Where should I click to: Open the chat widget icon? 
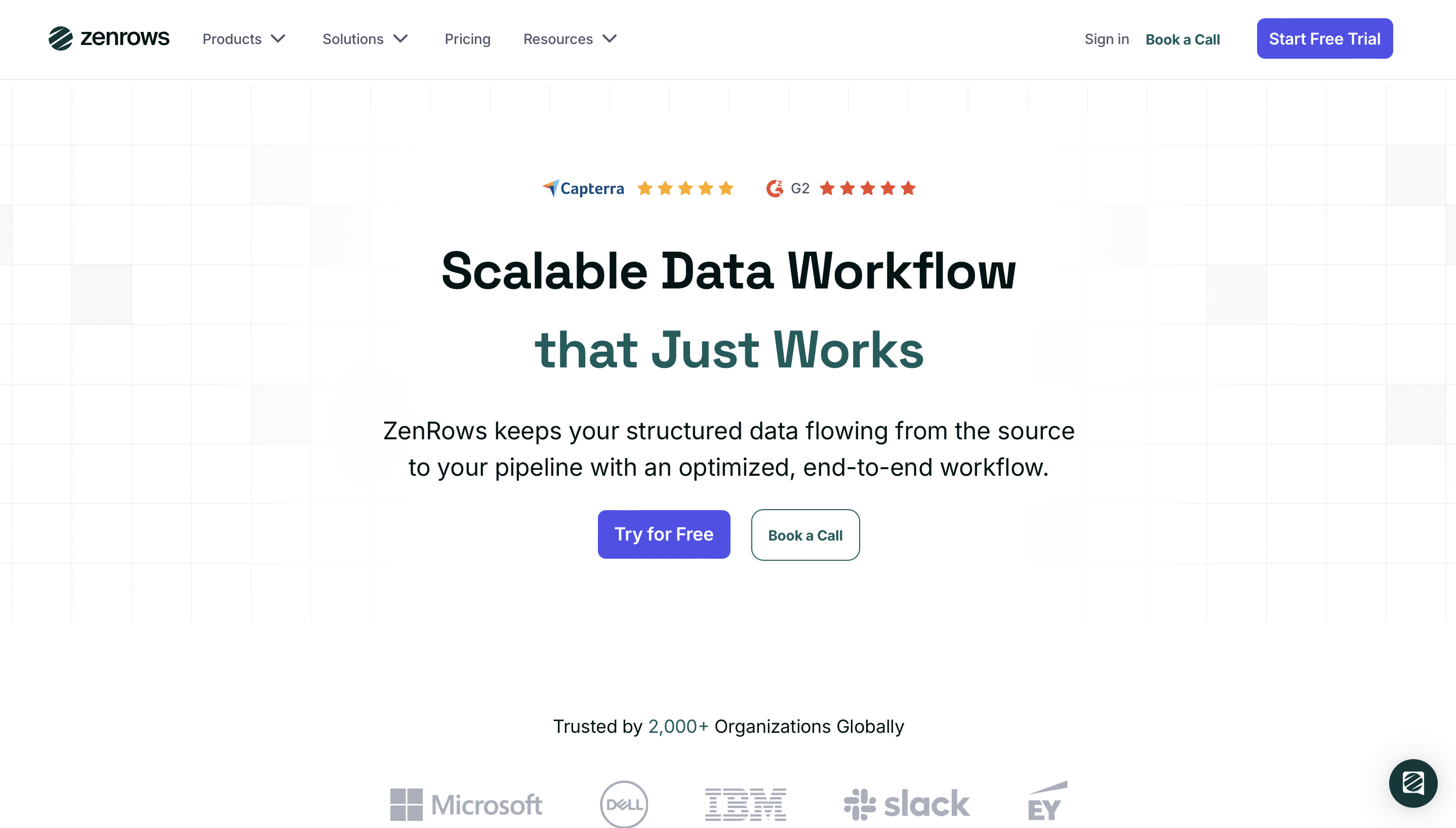pyautogui.click(x=1413, y=783)
